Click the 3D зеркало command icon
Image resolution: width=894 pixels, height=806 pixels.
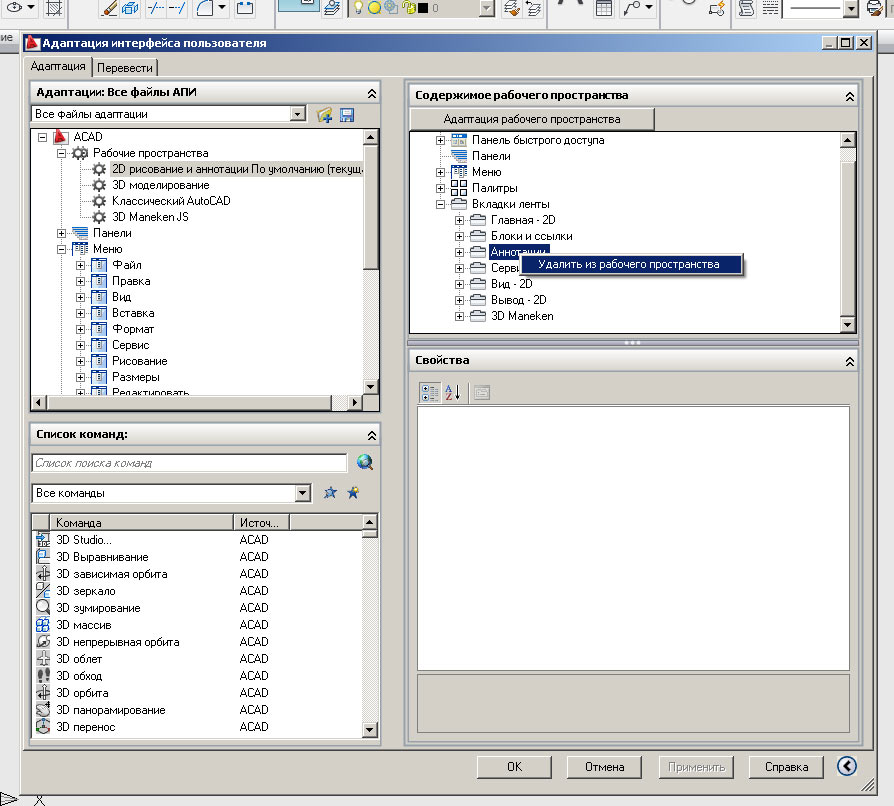point(43,591)
